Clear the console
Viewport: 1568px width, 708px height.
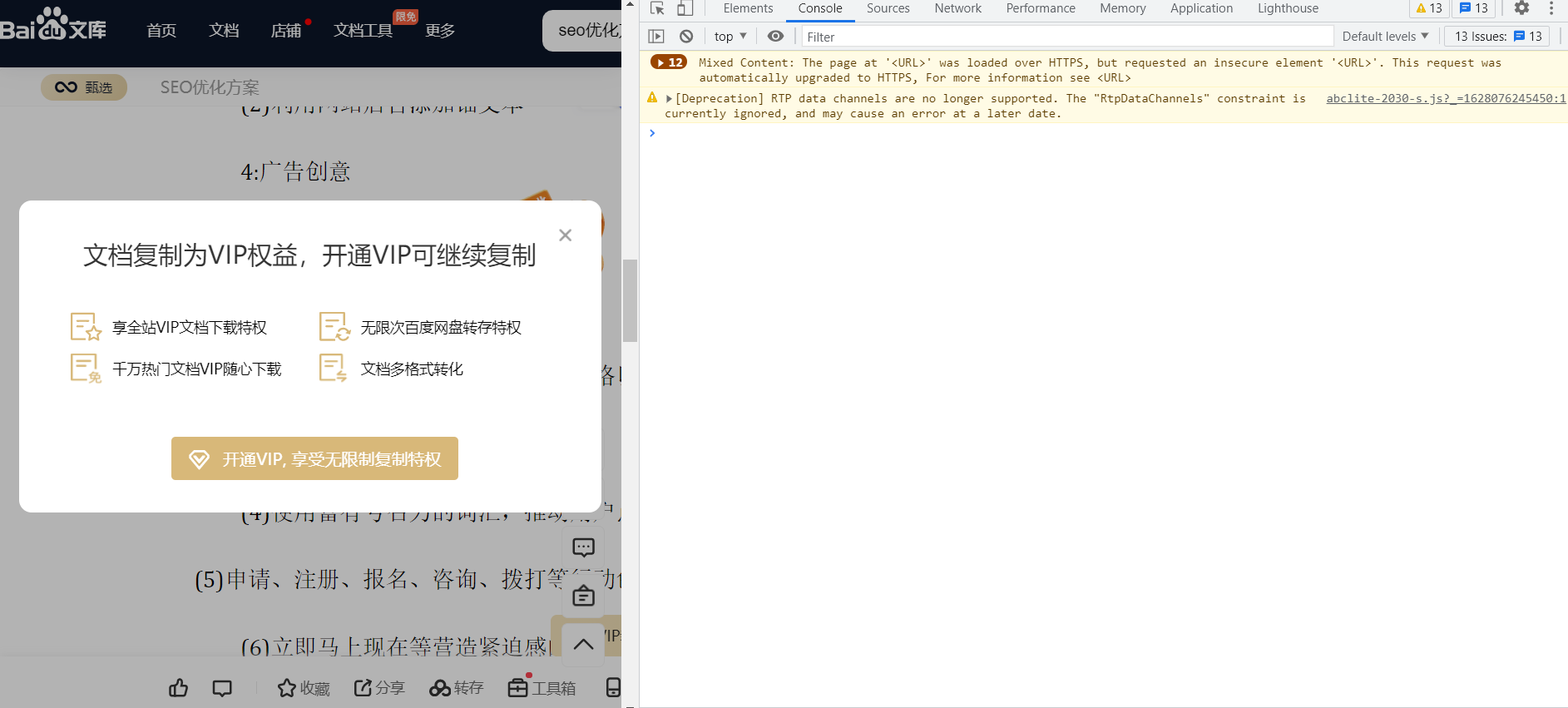[686, 36]
